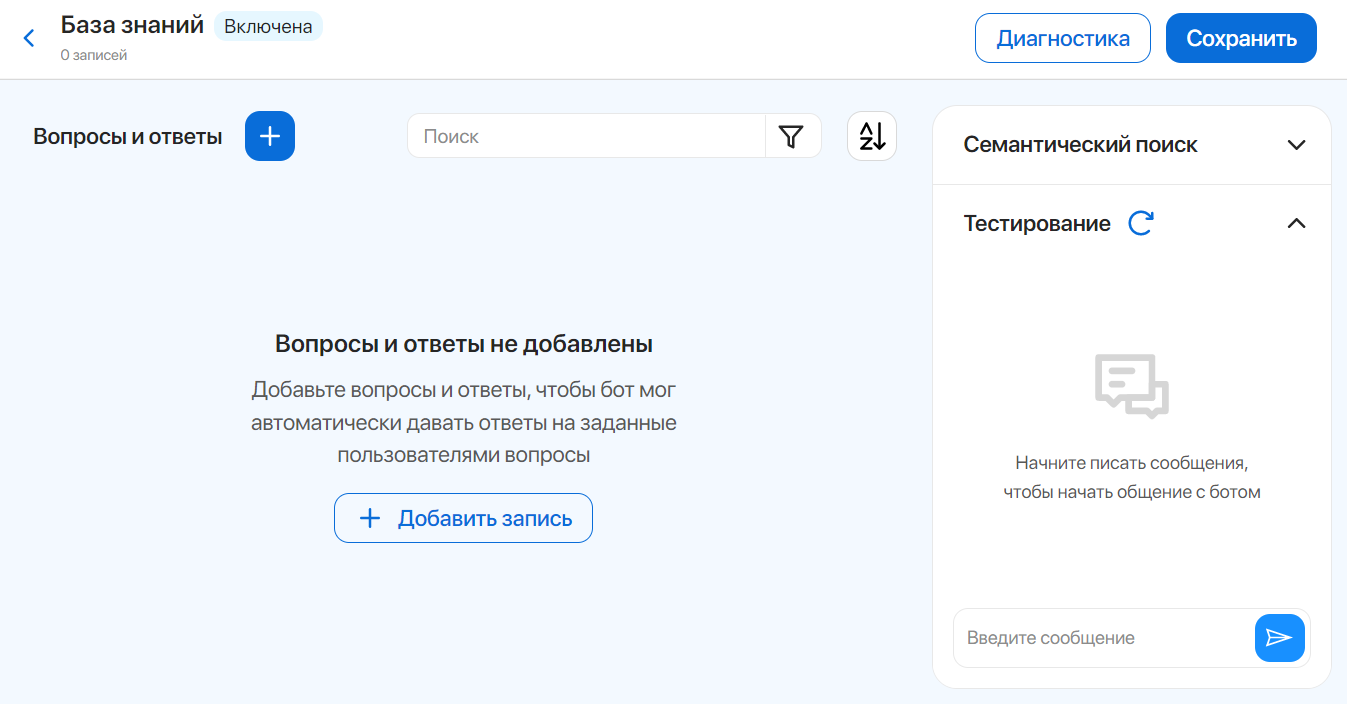Collapse Тестирование using the up chevron
This screenshot has width=1347, height=704.
(1296, 223)
